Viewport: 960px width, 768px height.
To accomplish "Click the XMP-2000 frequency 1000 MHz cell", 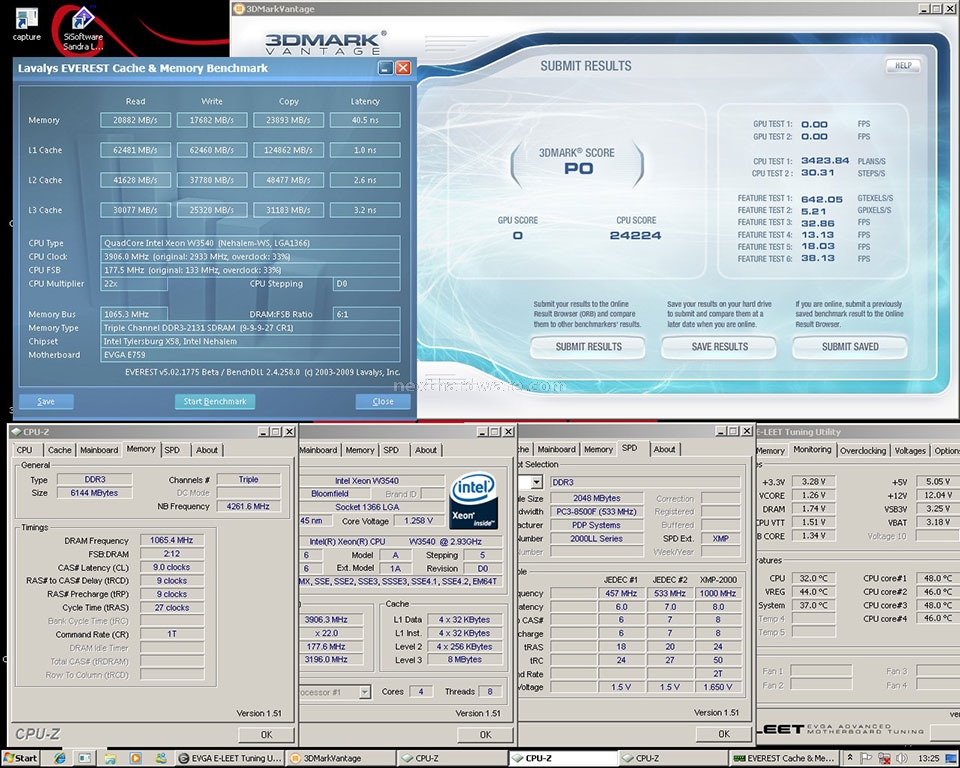I will tap(718, 593).
